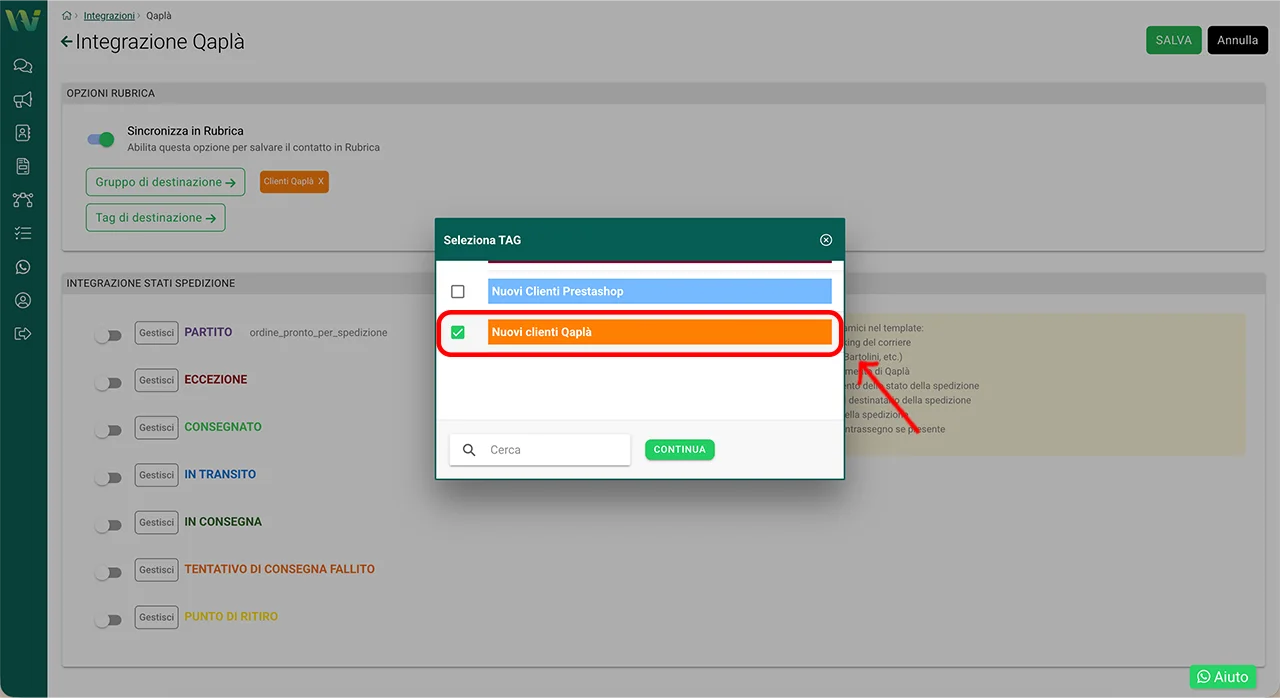The image size is (1280, 698).
Task: Click the Integrazioni breadcrumb link
Action: tap(109, 16)
